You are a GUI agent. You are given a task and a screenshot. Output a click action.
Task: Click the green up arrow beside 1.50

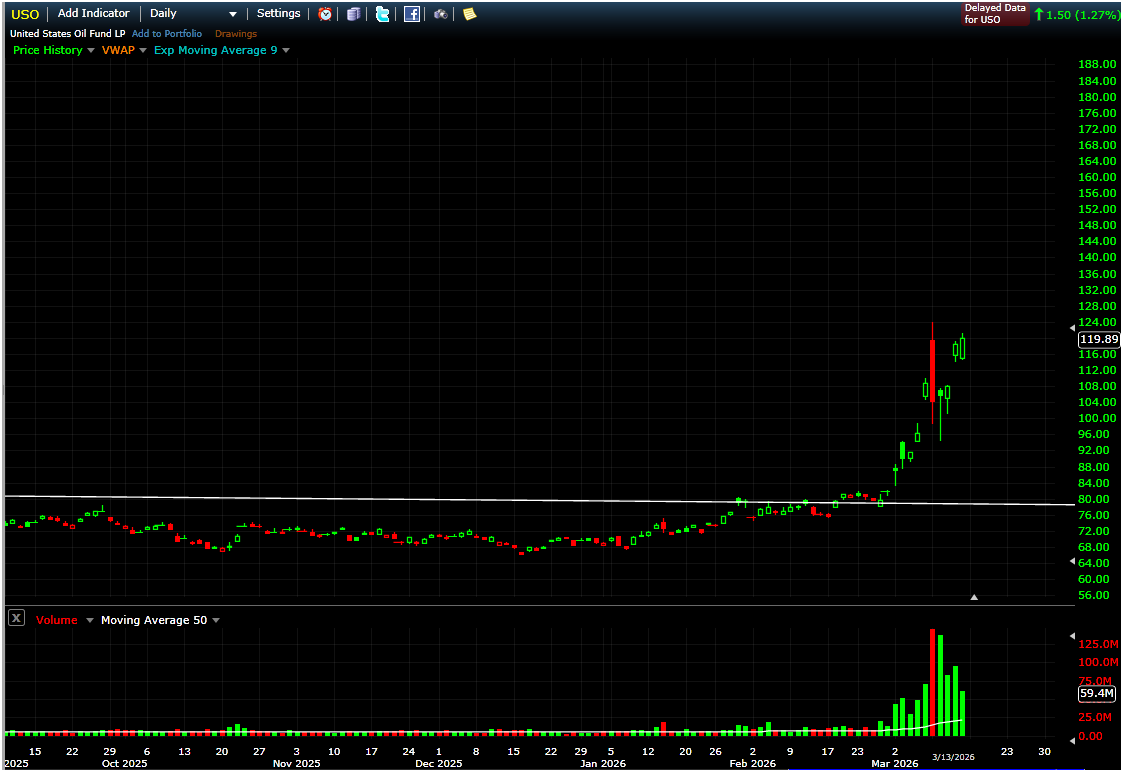(1038, 14)
